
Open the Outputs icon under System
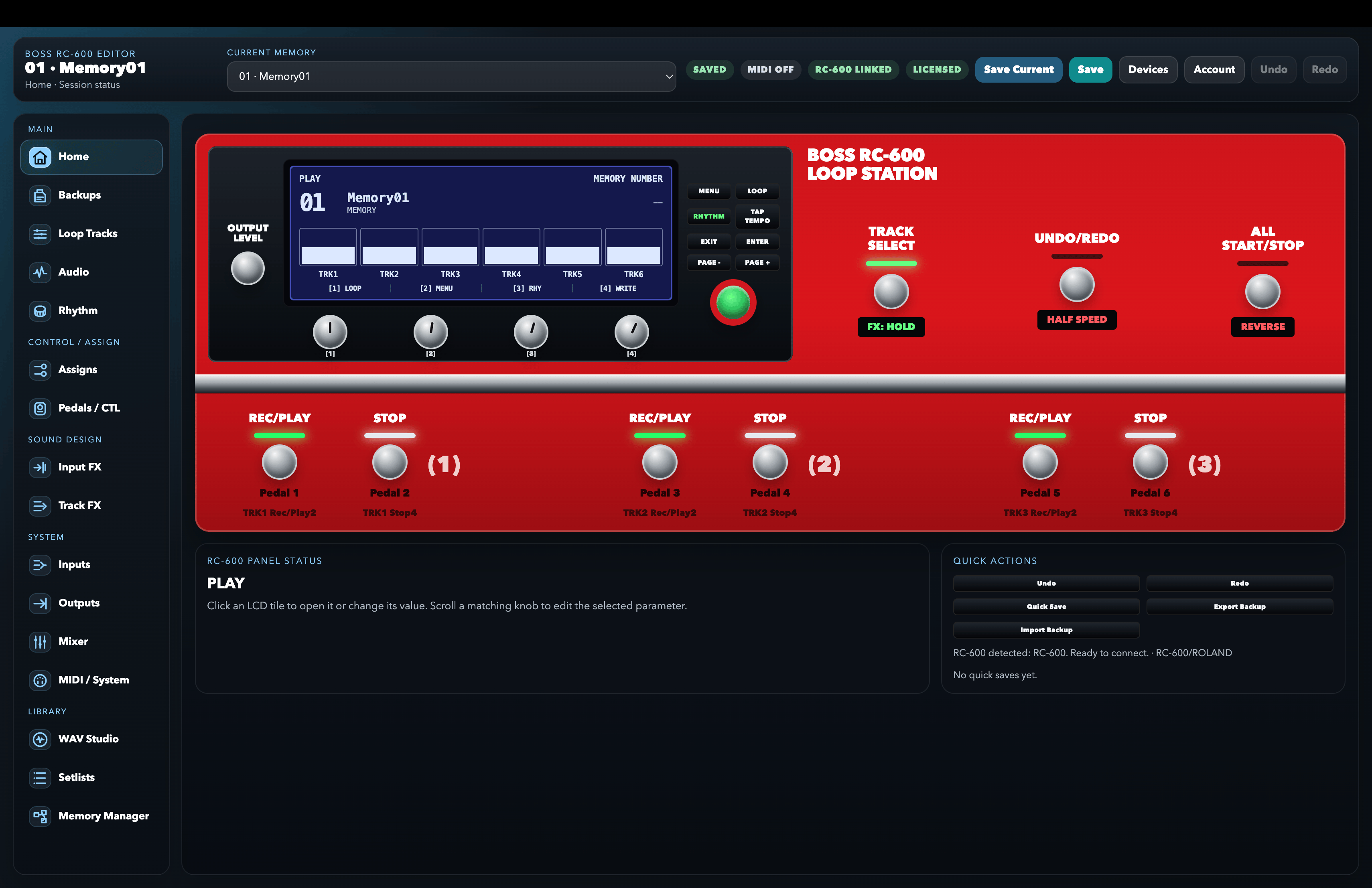pos(40,603)
